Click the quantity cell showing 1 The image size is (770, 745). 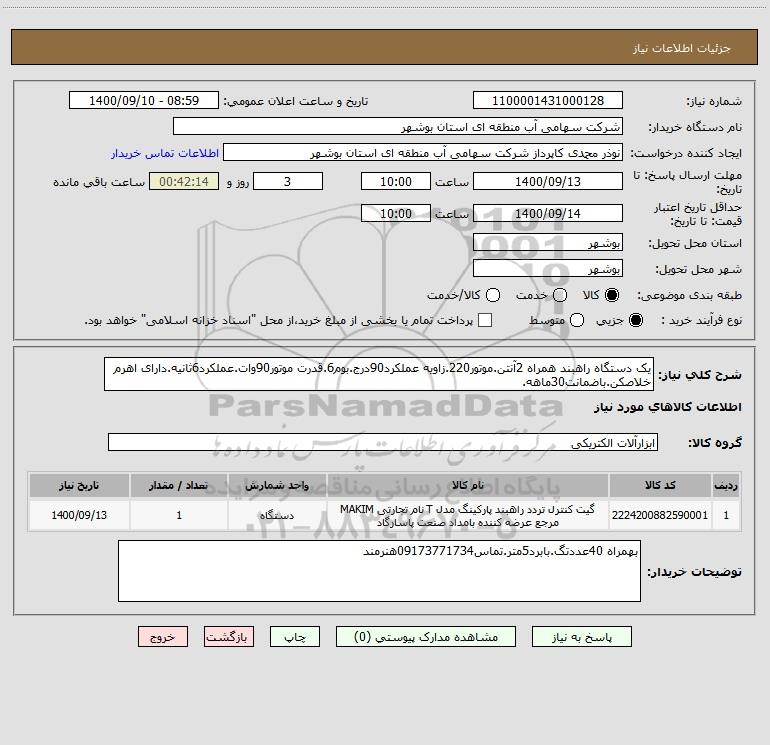coord(179,515)
